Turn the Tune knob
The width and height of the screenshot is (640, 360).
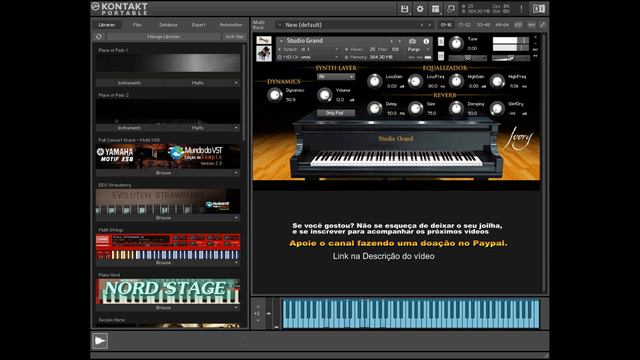tap(456, 43)
